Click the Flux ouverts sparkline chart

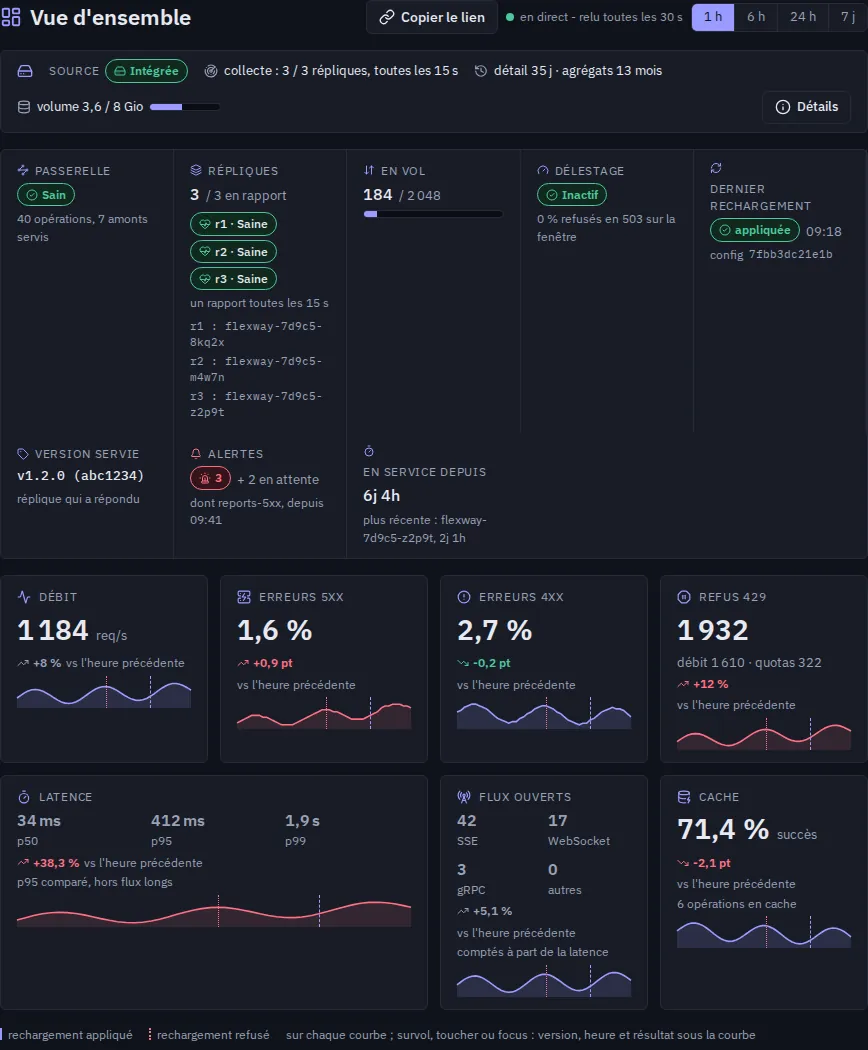point(544,981)
